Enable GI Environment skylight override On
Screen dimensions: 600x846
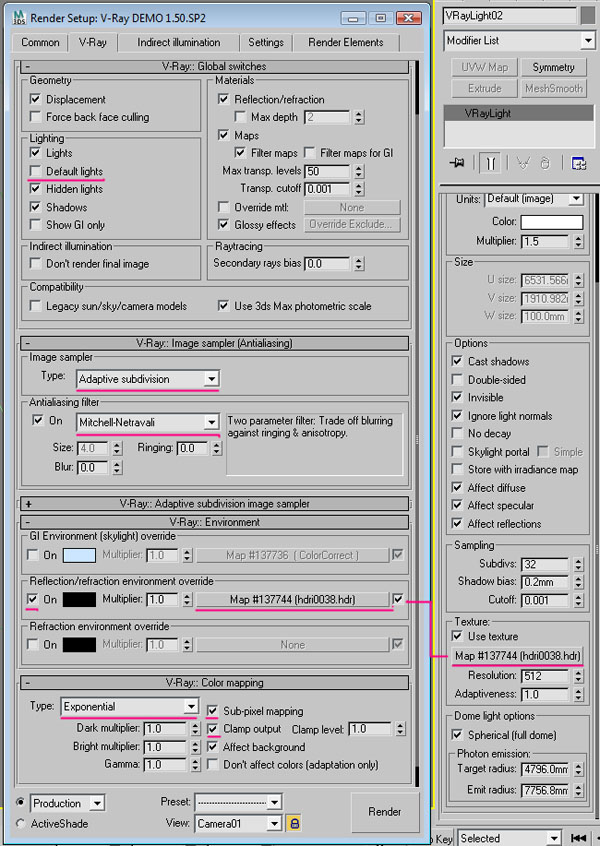click(x=33, y=555)
